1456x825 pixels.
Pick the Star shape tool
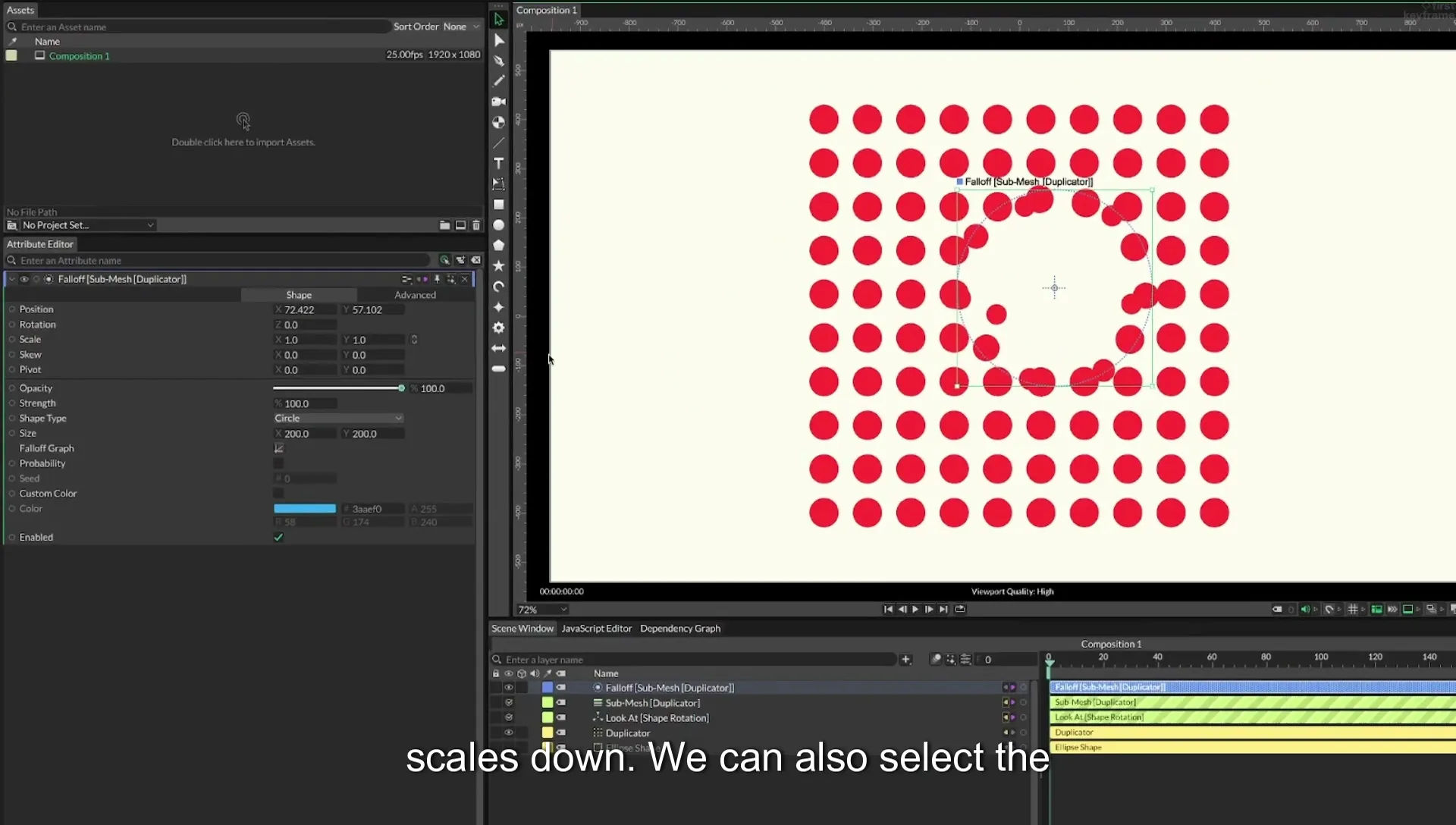tap(499, 265)
